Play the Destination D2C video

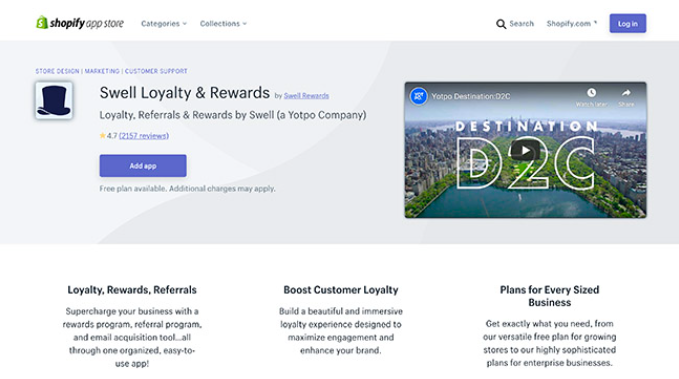coord(525,150)
